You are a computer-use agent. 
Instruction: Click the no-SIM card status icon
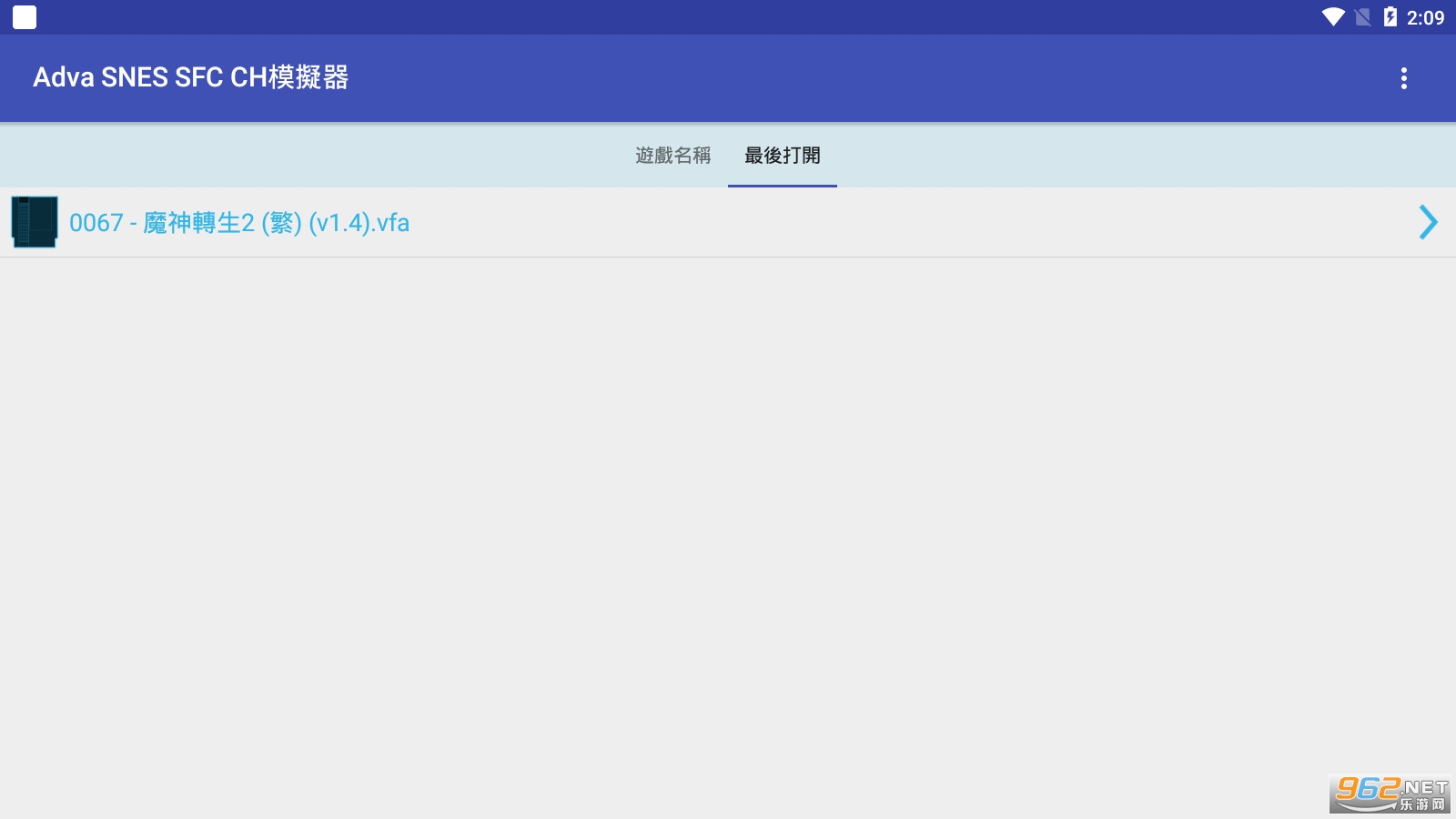click(x=1362, y=17)
